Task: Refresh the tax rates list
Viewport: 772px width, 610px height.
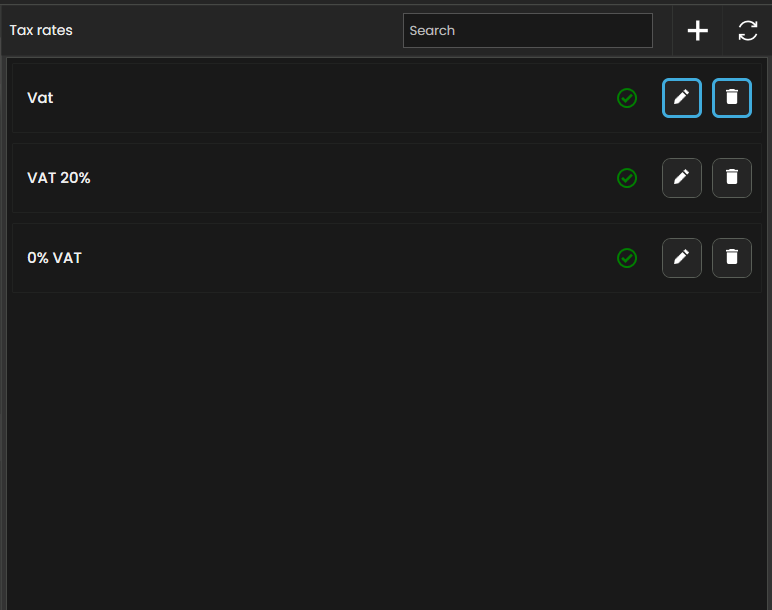Action: (747, 31)
